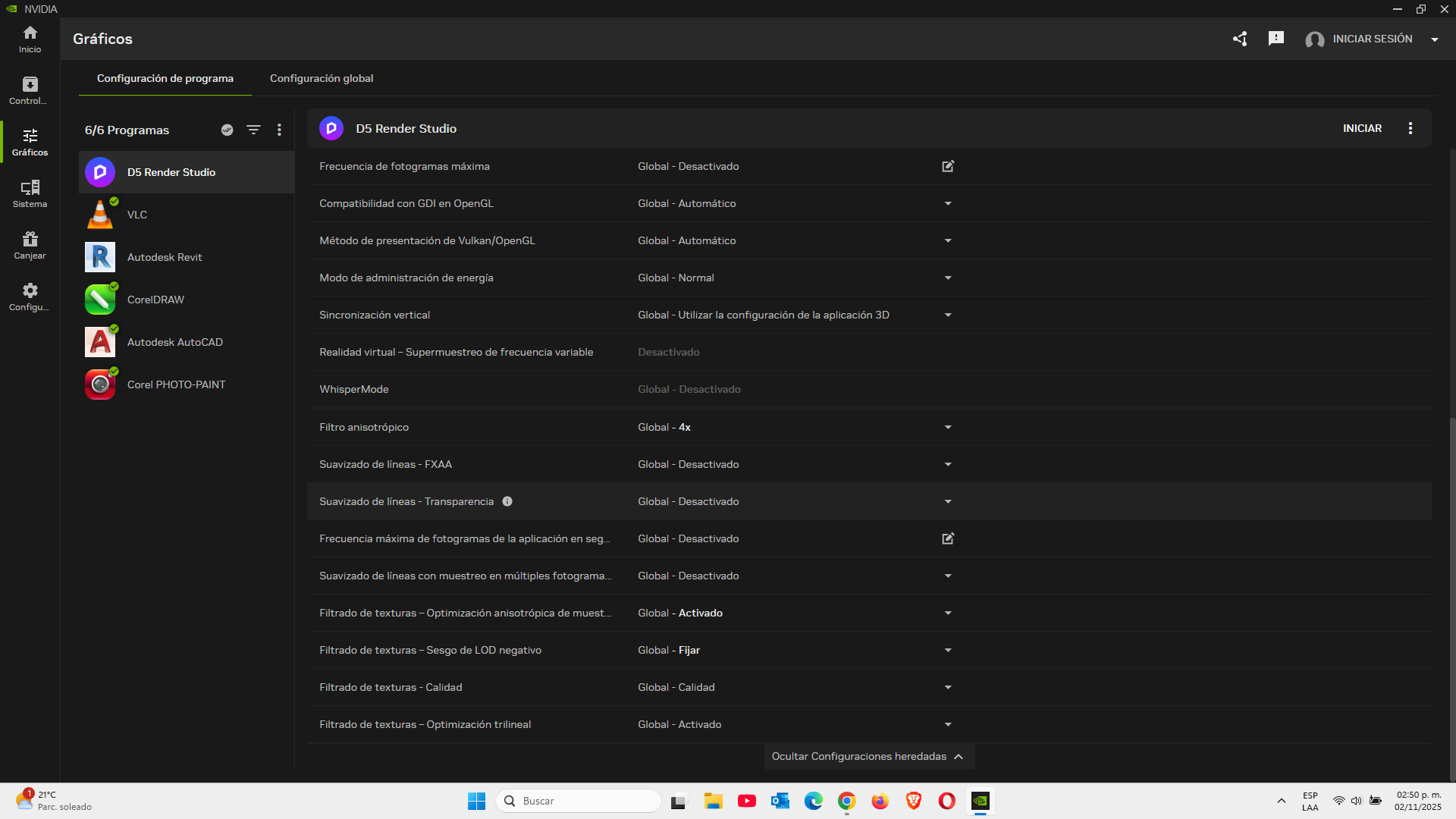Screen dimensions: 1456x819
Task: Click the feedback notification icon in header
Action: [1276, 39]
